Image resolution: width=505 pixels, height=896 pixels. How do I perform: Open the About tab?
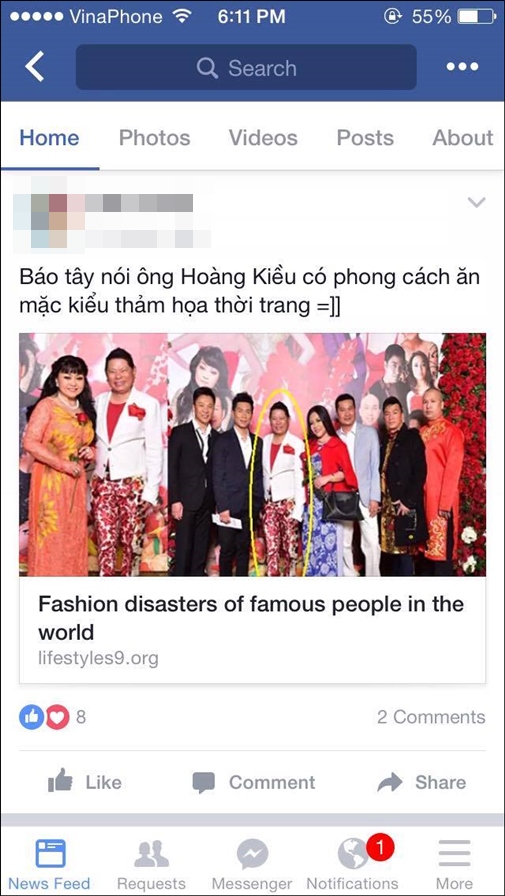coord(463,138)
